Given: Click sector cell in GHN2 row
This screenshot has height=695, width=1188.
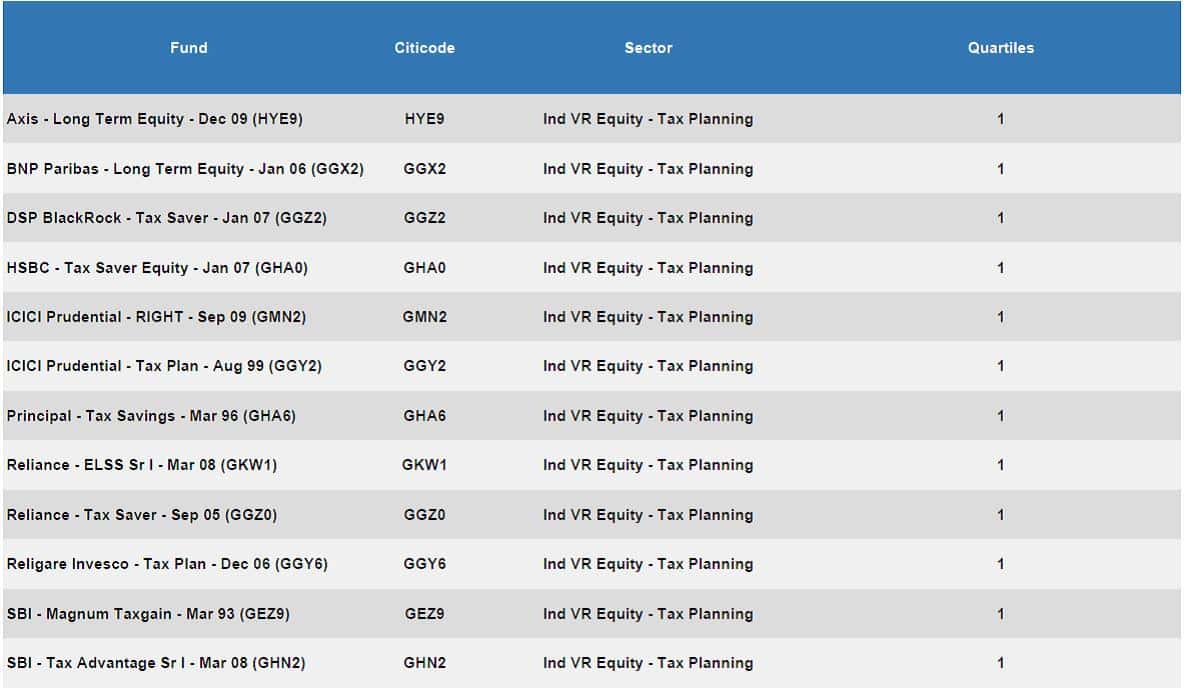Looking at the screenshot, I should [648, 663].
